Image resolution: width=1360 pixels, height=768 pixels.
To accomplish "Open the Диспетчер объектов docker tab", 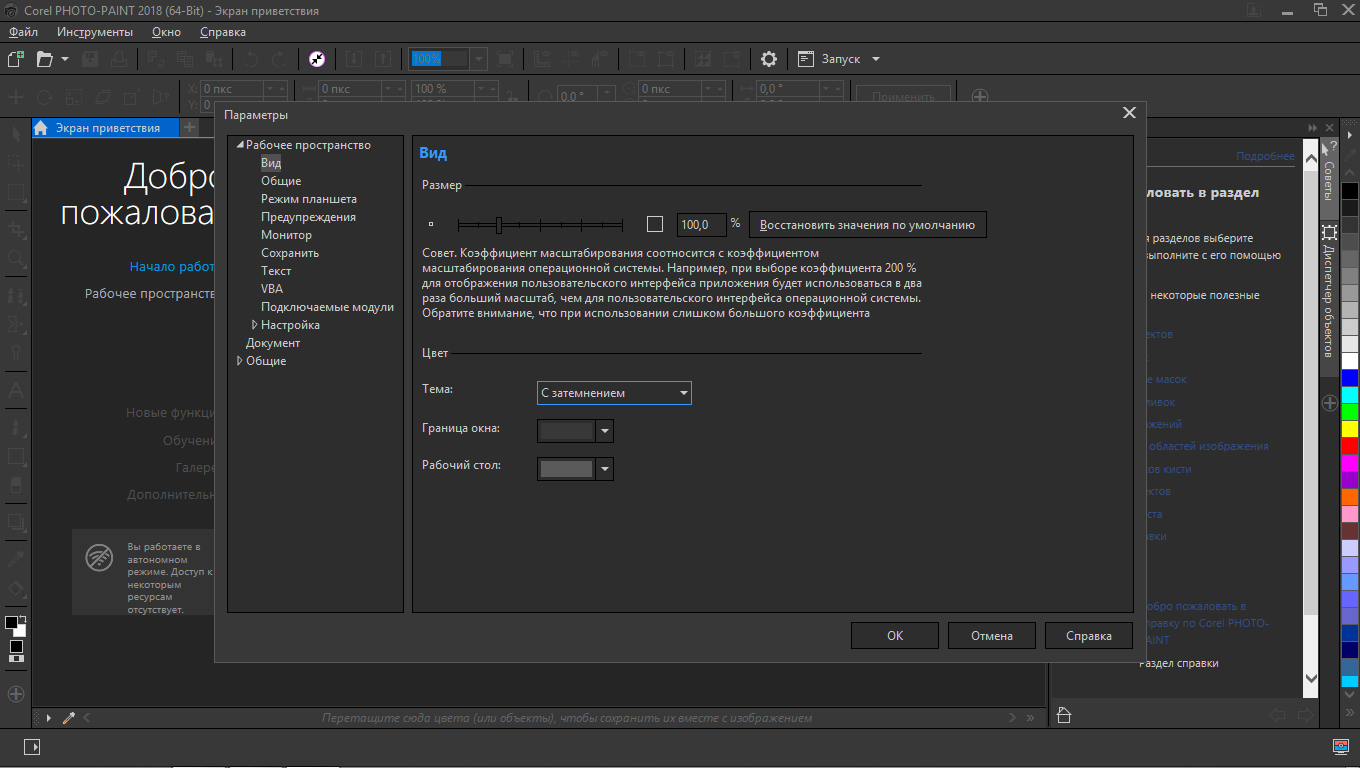I will [1329, 298].
